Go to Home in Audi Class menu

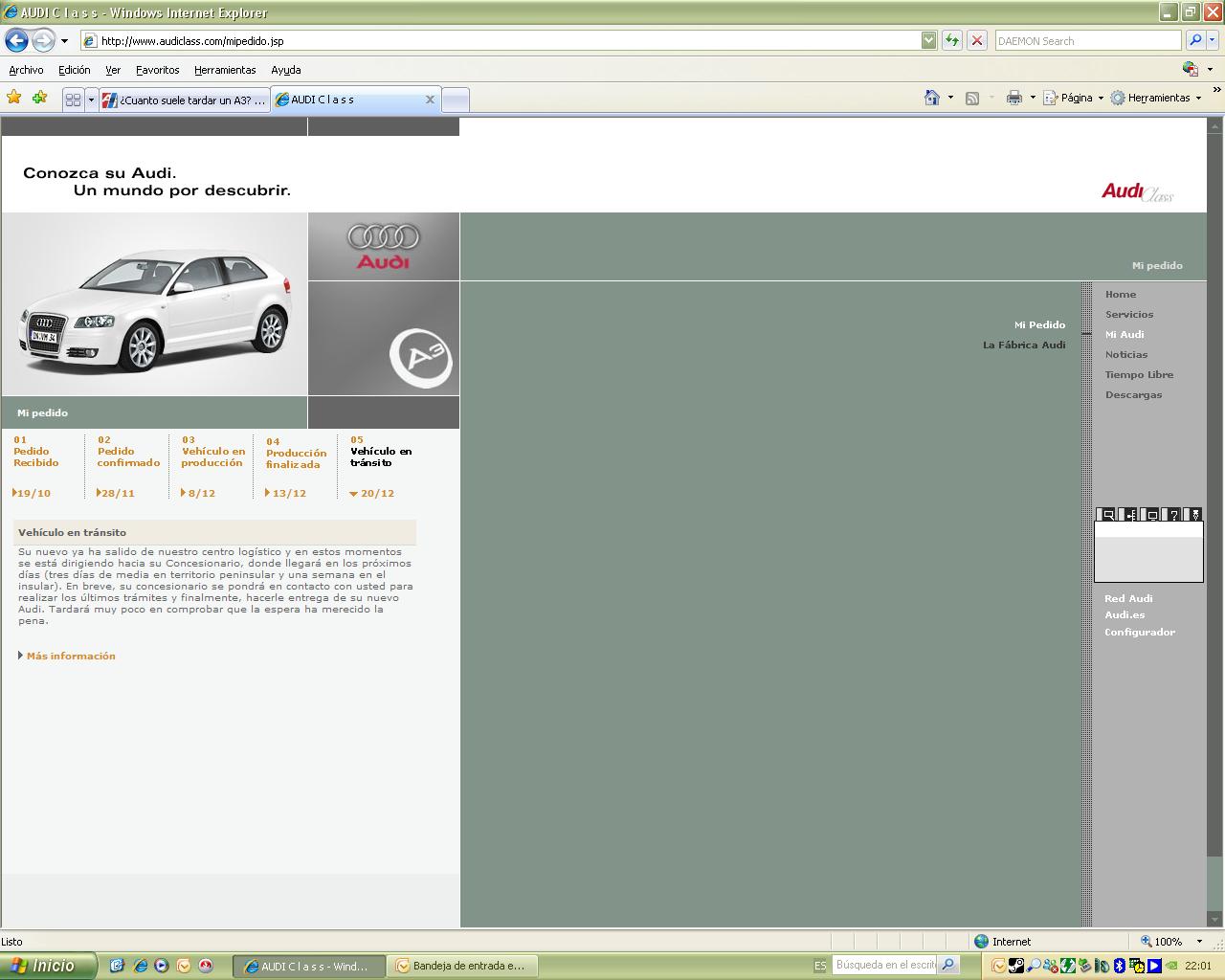(1121, 294)
